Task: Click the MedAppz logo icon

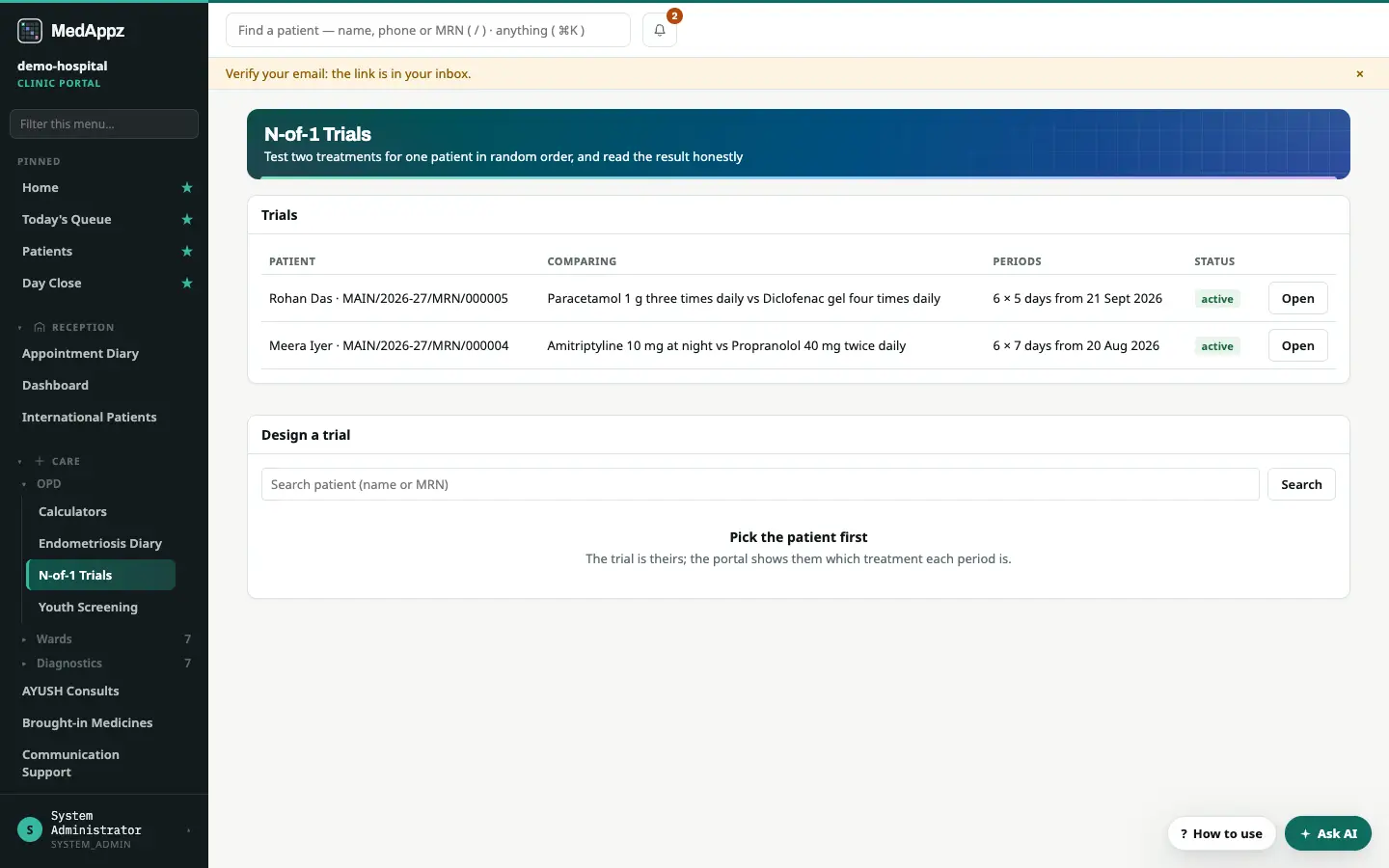Action: coord(30,31)
